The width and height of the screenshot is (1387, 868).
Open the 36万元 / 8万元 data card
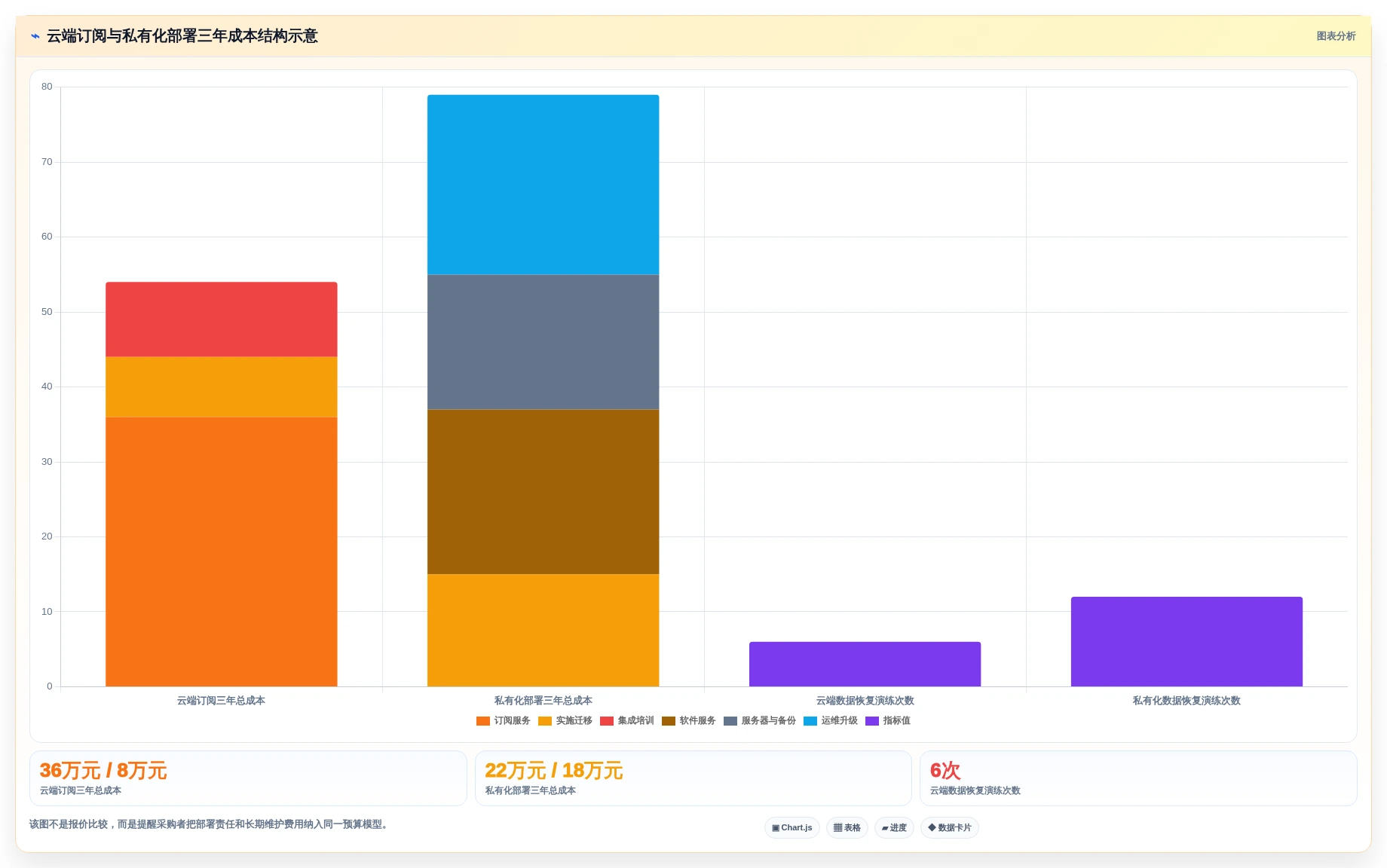point(248,778)
